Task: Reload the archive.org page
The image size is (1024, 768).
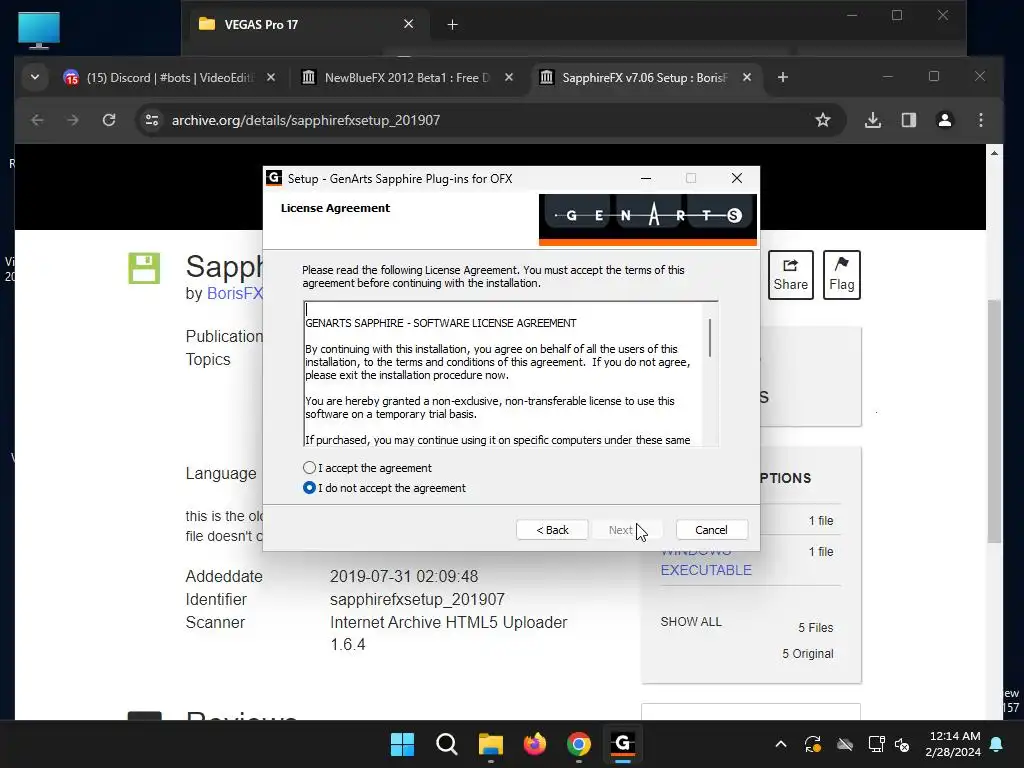Action: point(109,120)
